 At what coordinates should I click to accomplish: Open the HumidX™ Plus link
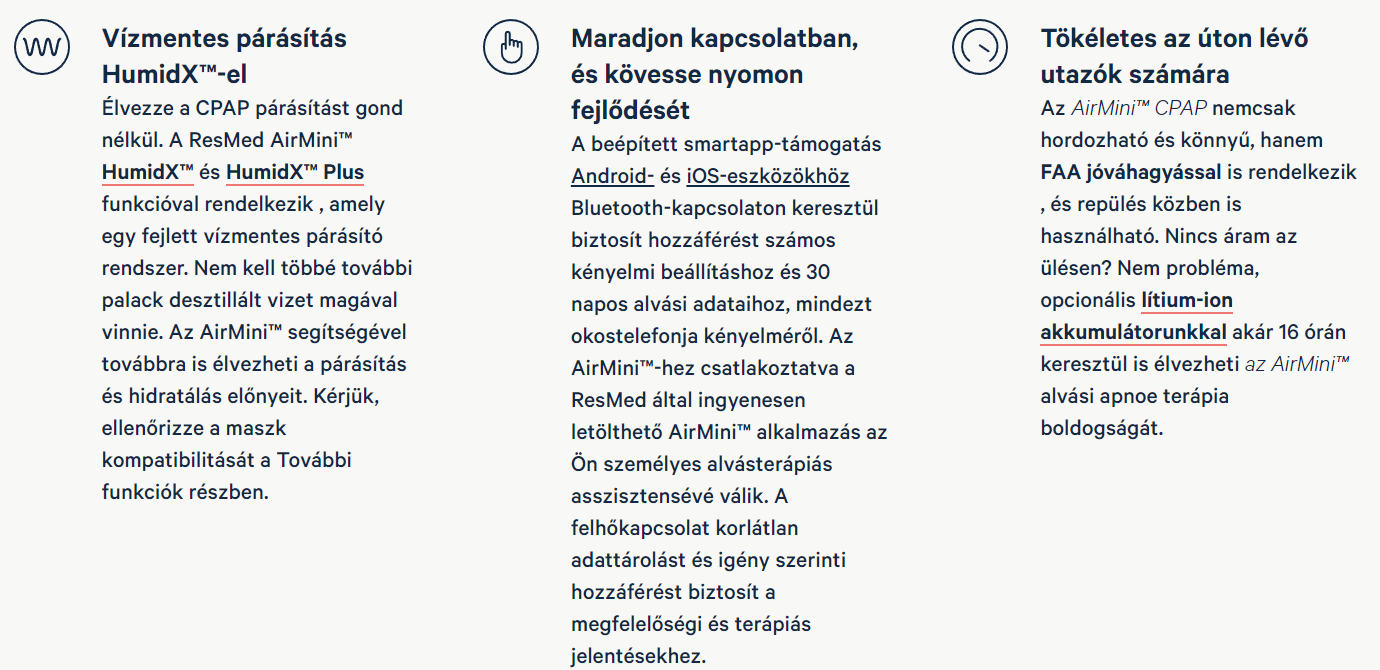(295, 172)
